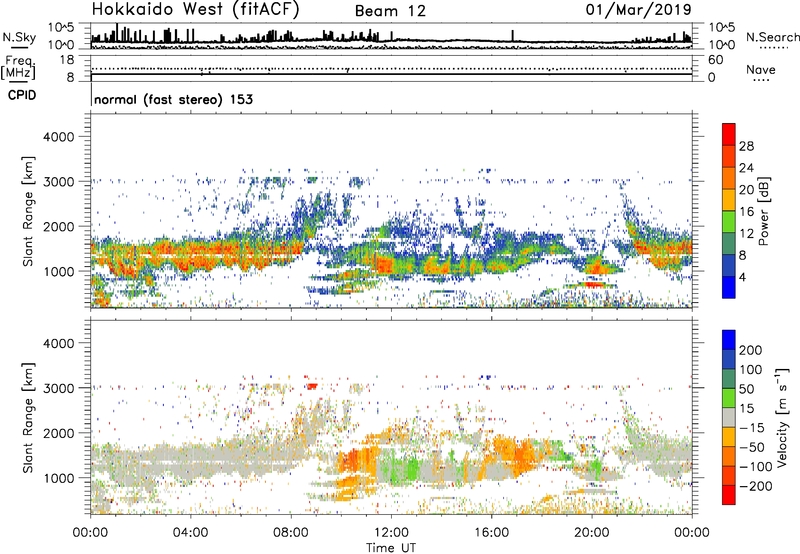This screenshot has height=554, width=800.
Task: Click the dark blue 4–8 dB power swatch
Action: click(729, 265)
